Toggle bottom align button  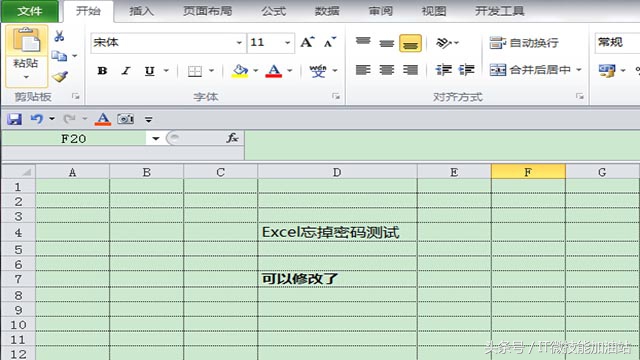tap(410, 43)
